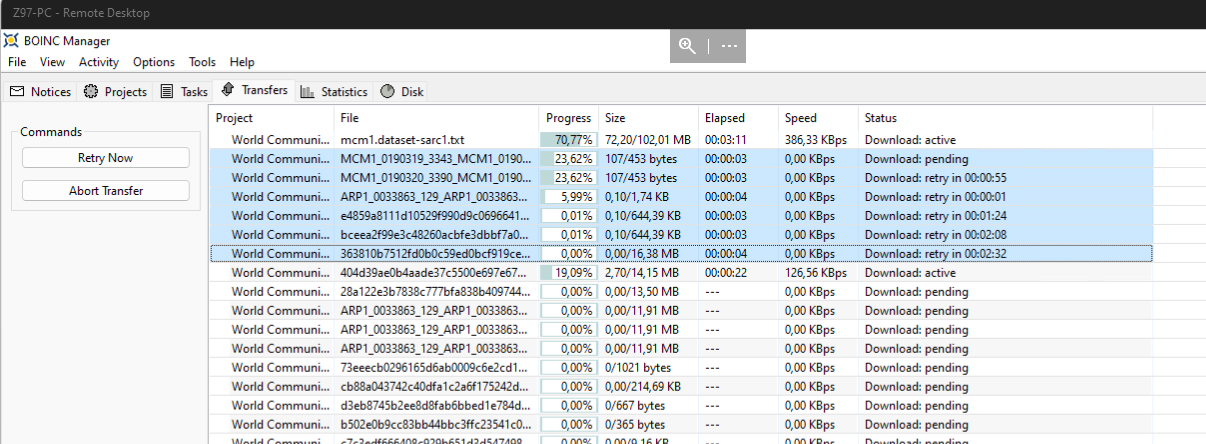Click the Commands group label

(51, 132)
